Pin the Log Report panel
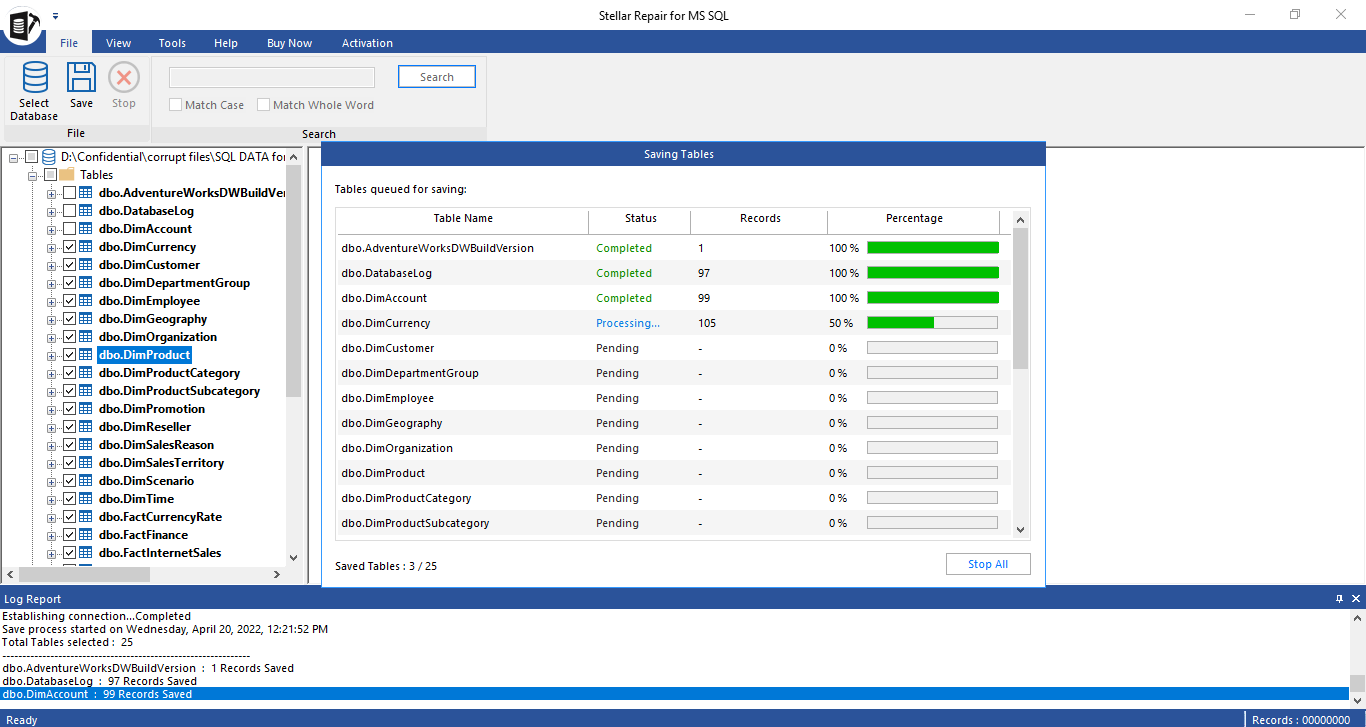 [1340, 599]
